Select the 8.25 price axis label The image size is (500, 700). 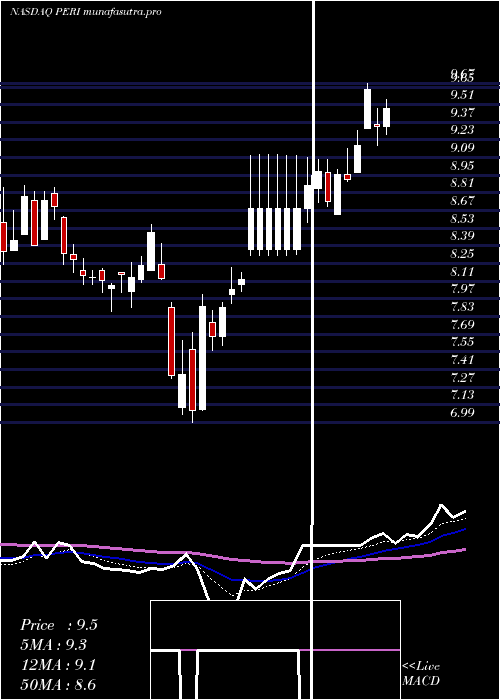pyautogui.click(x=462, y=254)
